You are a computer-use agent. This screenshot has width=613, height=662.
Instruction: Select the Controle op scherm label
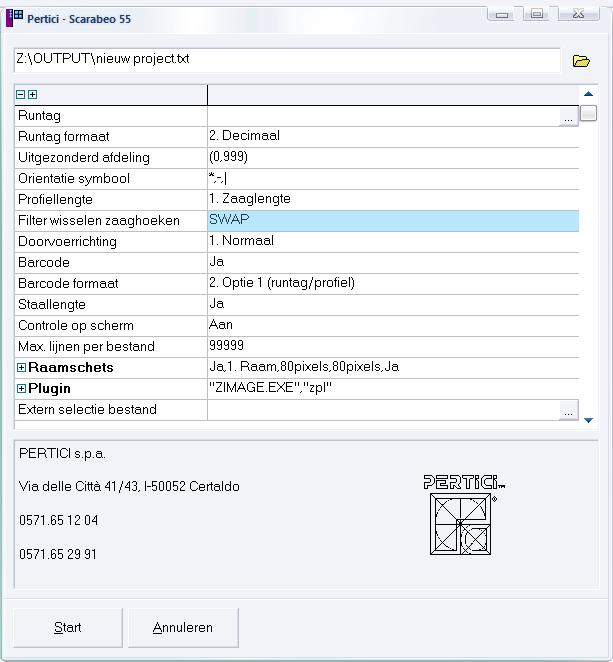[x=76, y=326]
